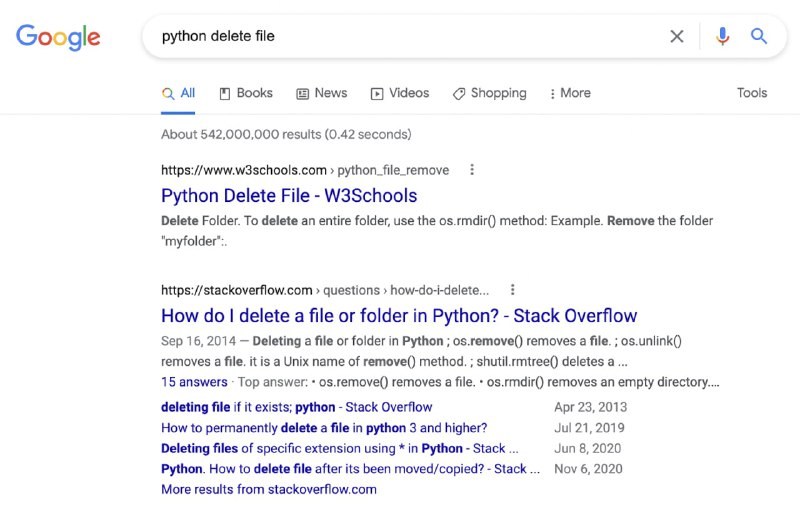Focus the search box with python delete file
This screenshot has height=512, width=800.
[x=408, y=36]
